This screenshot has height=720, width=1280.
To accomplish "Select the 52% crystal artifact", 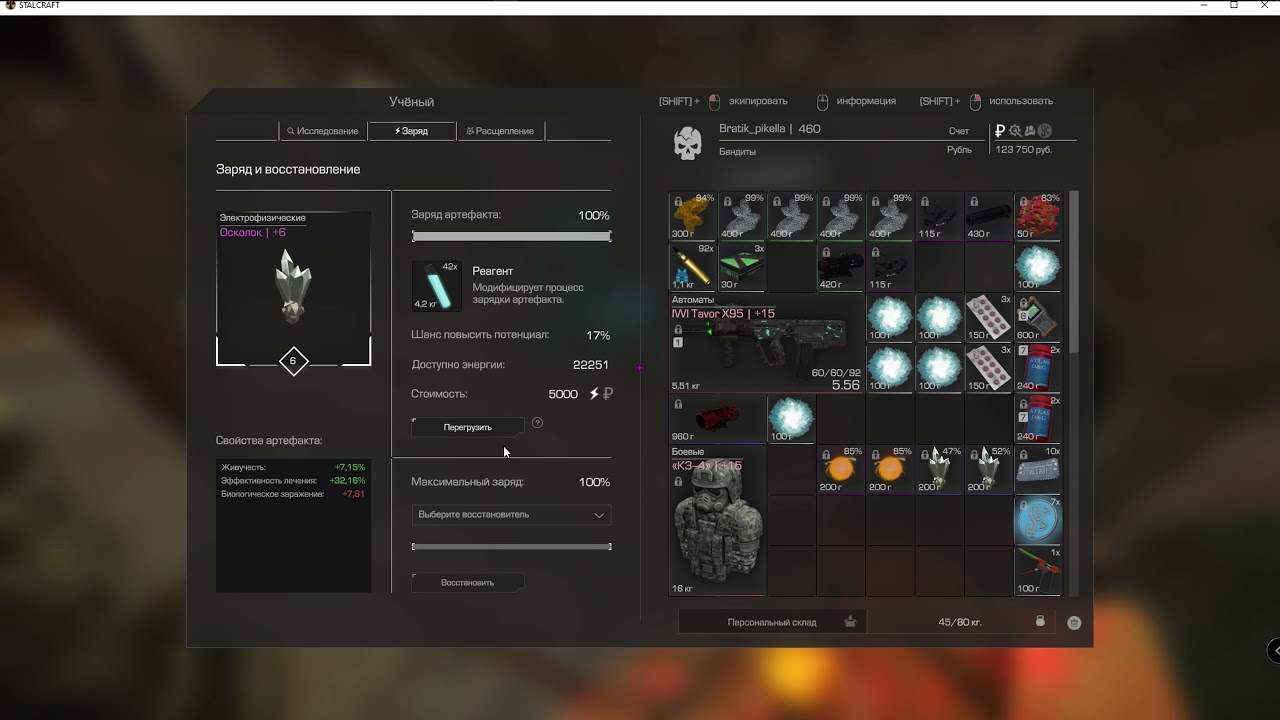I will click(x=988, y=470).
